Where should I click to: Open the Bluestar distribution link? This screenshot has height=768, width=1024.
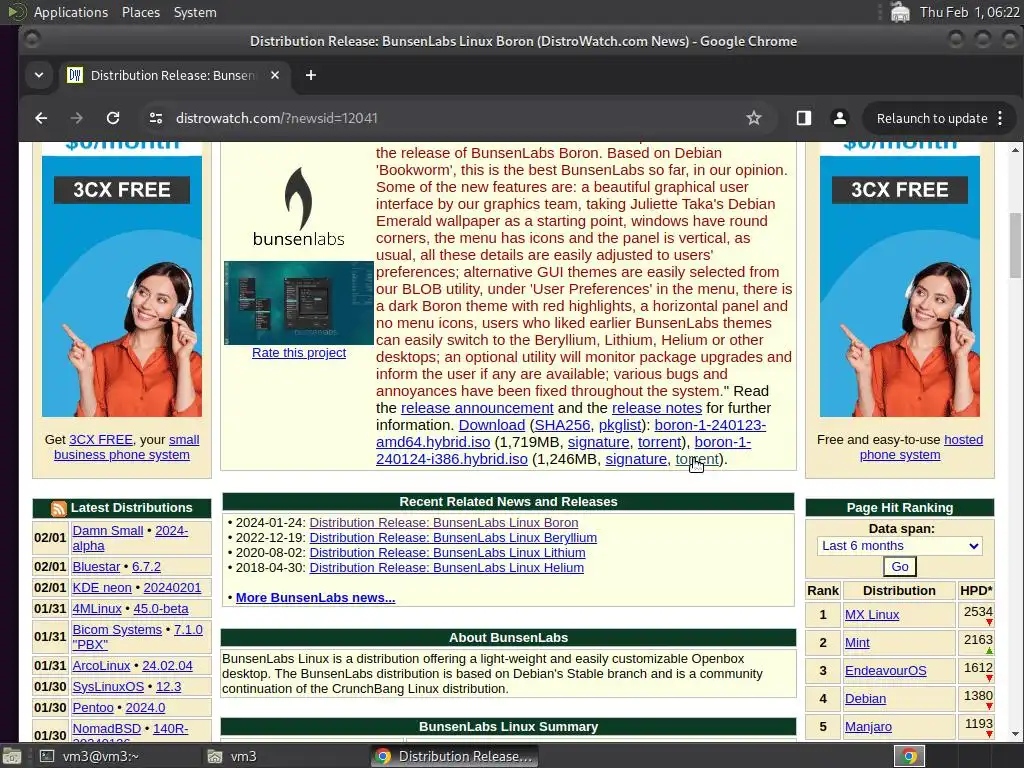[x=97, y=567]
